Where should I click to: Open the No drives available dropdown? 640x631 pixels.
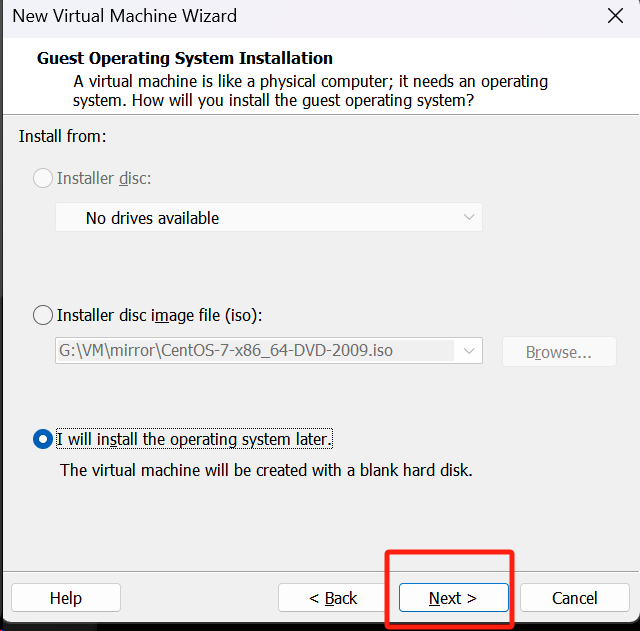(x=269, y=218)
